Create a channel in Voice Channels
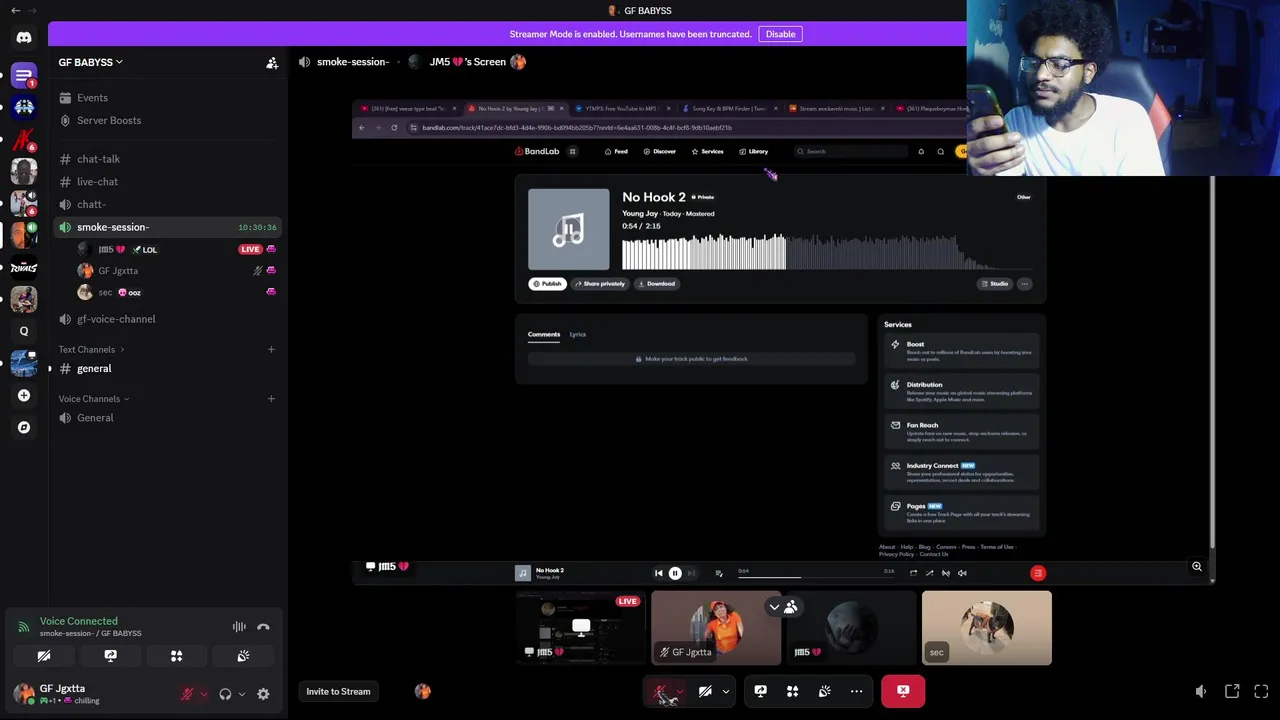The height and width of the screenshot is (720, 1280). click(x=271, y=399)
